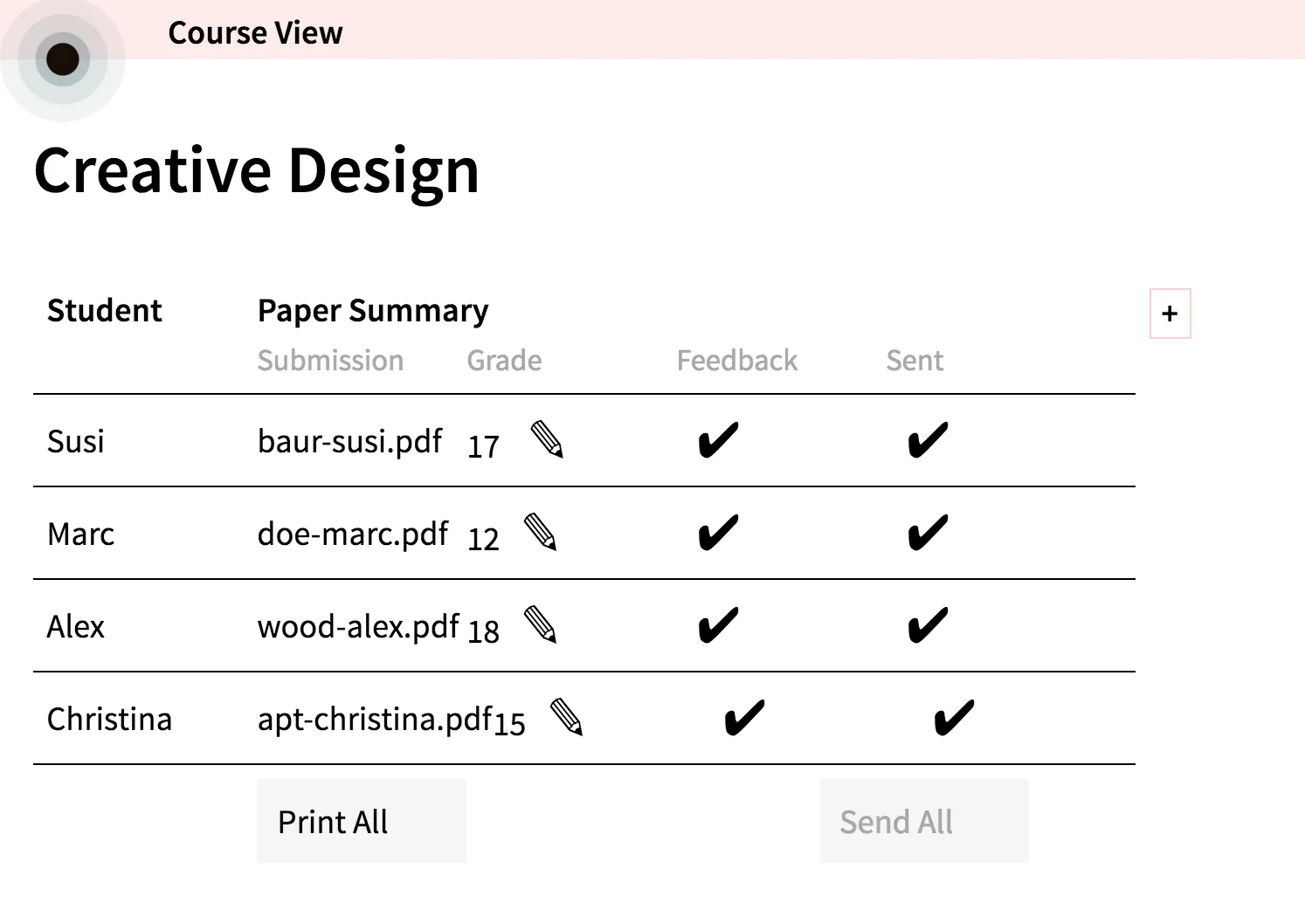Click grade value 18 for Alex
Image resolution: width=1305 pixels, height=924 pixels.
[483, 632]
